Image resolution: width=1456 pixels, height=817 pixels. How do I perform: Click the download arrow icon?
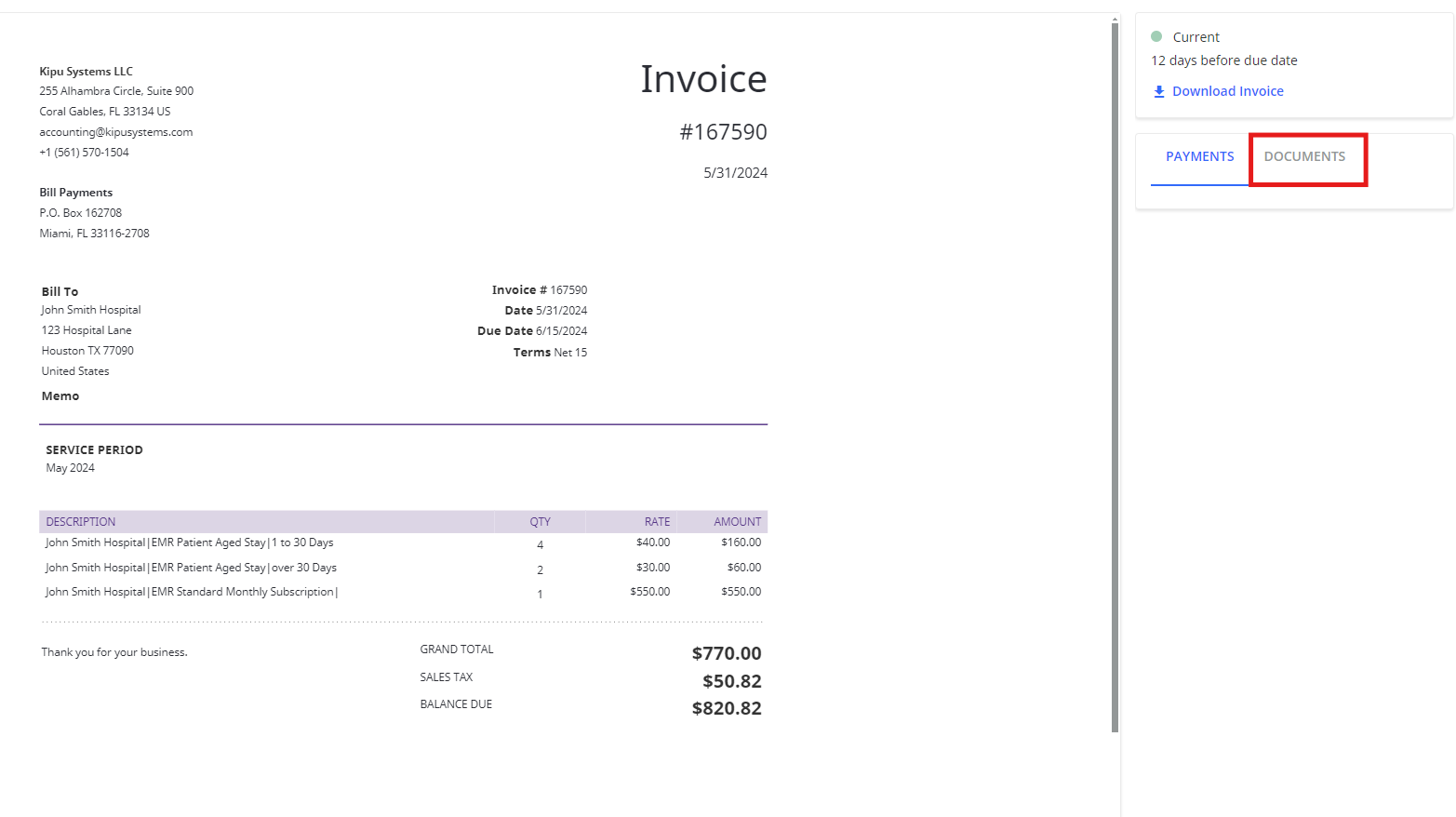pos(1159,91)
